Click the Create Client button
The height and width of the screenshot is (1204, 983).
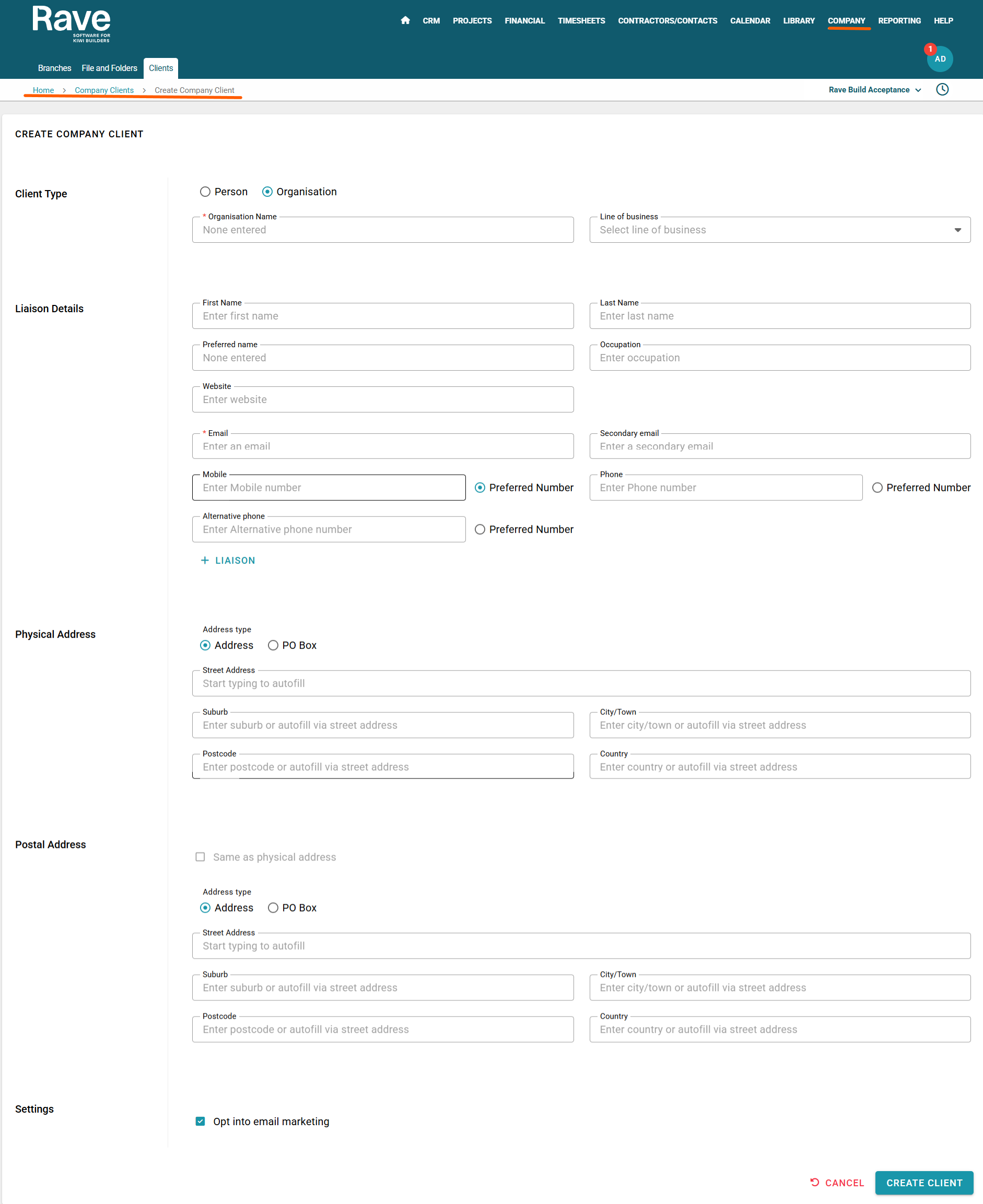(923, 1183)
